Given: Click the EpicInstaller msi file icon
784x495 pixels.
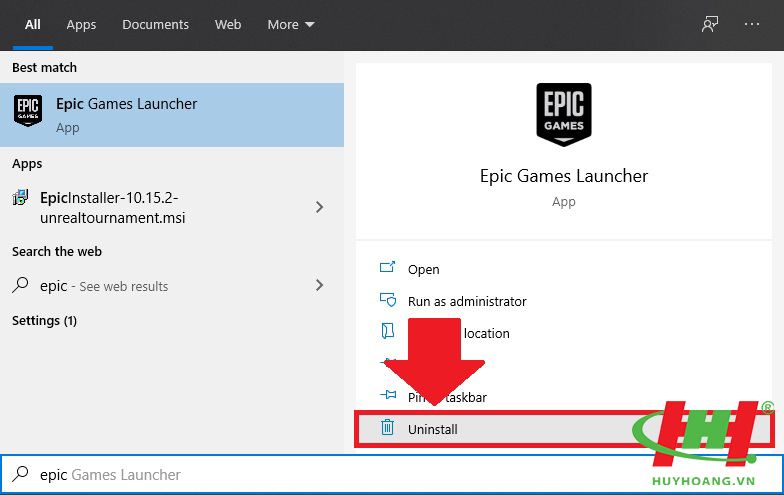Looking at the screenshot, I should tap(20, 198).
